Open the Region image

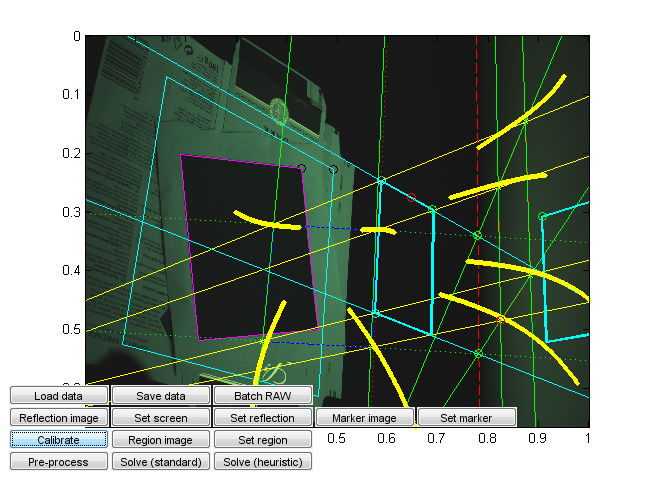click(161, 440)
